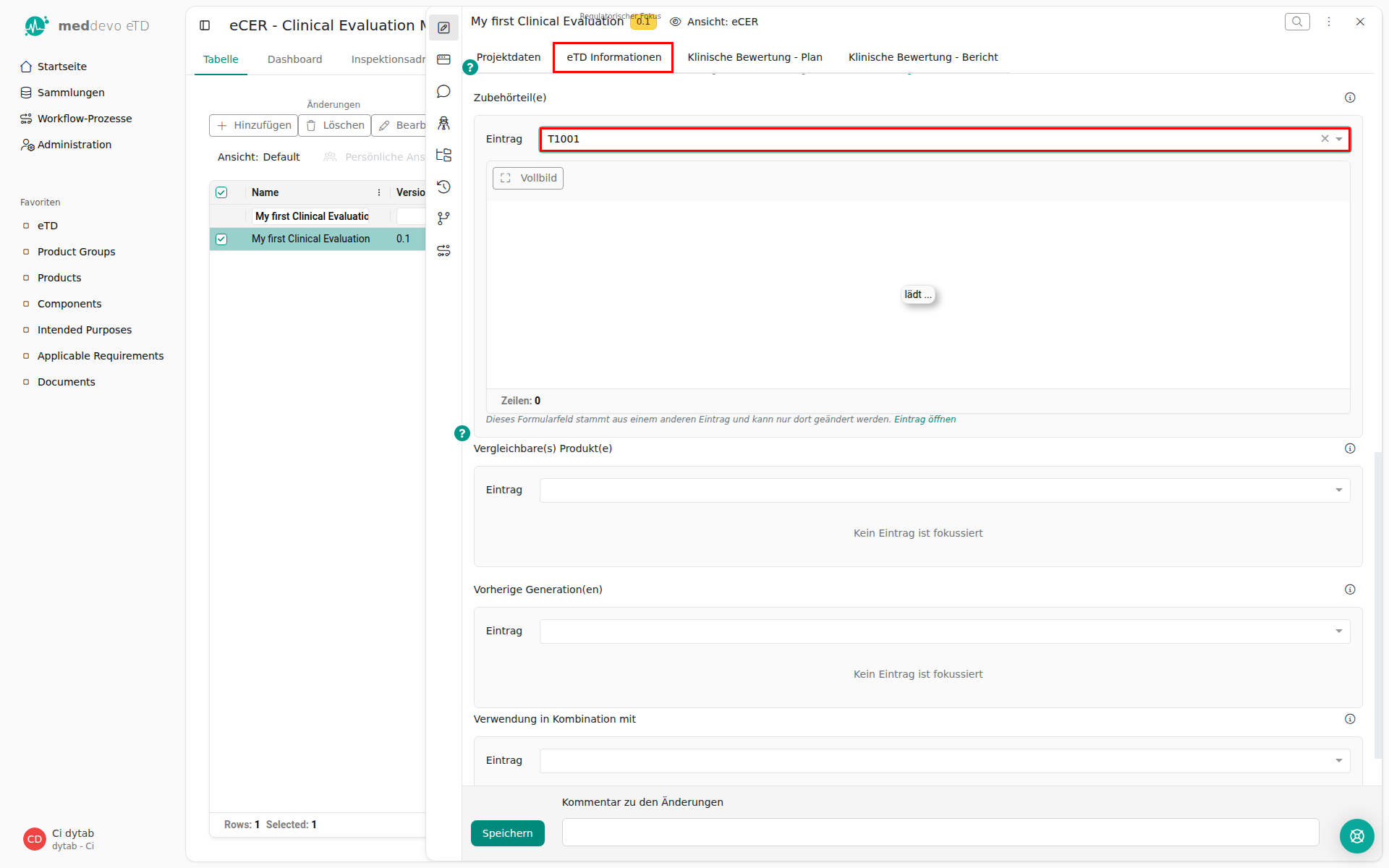Click the Ansicht: eCER eye toggle
Viewport: 1389px width, 868px height.
click(x=714, y=22)
